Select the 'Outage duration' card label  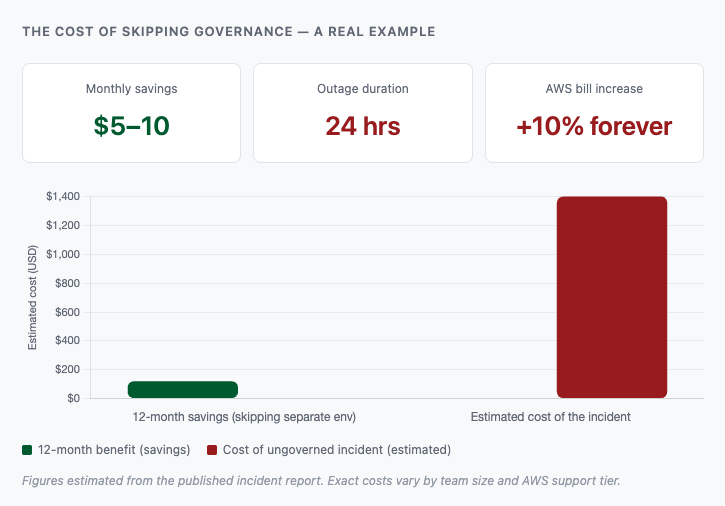pos(362,89)
